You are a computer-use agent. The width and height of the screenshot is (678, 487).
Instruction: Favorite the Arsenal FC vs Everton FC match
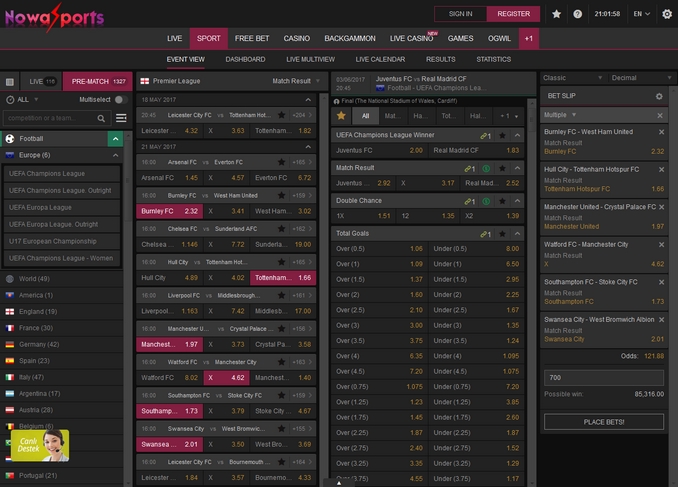(281, 162)
